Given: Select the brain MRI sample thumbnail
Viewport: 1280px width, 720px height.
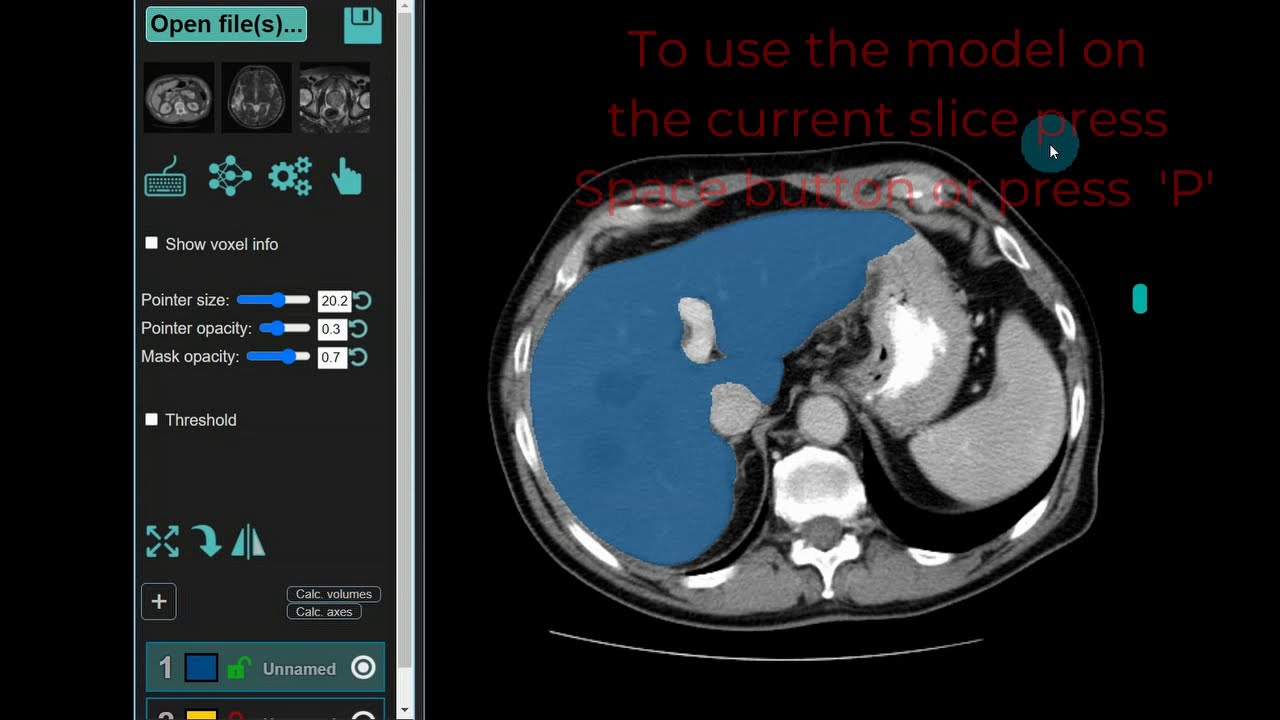Looking at the screenshot, I should click(256, 98).
